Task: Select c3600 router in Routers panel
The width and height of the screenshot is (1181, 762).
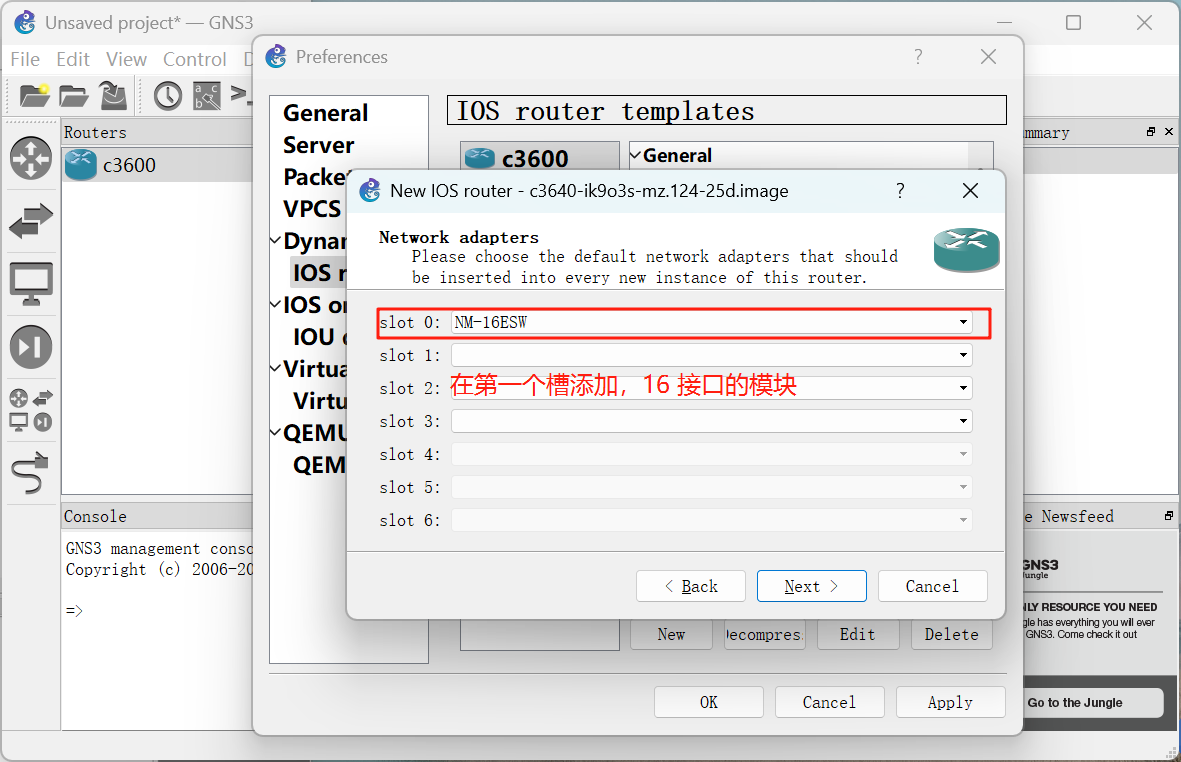Action: pyautogui.click(x=157, y=165)
